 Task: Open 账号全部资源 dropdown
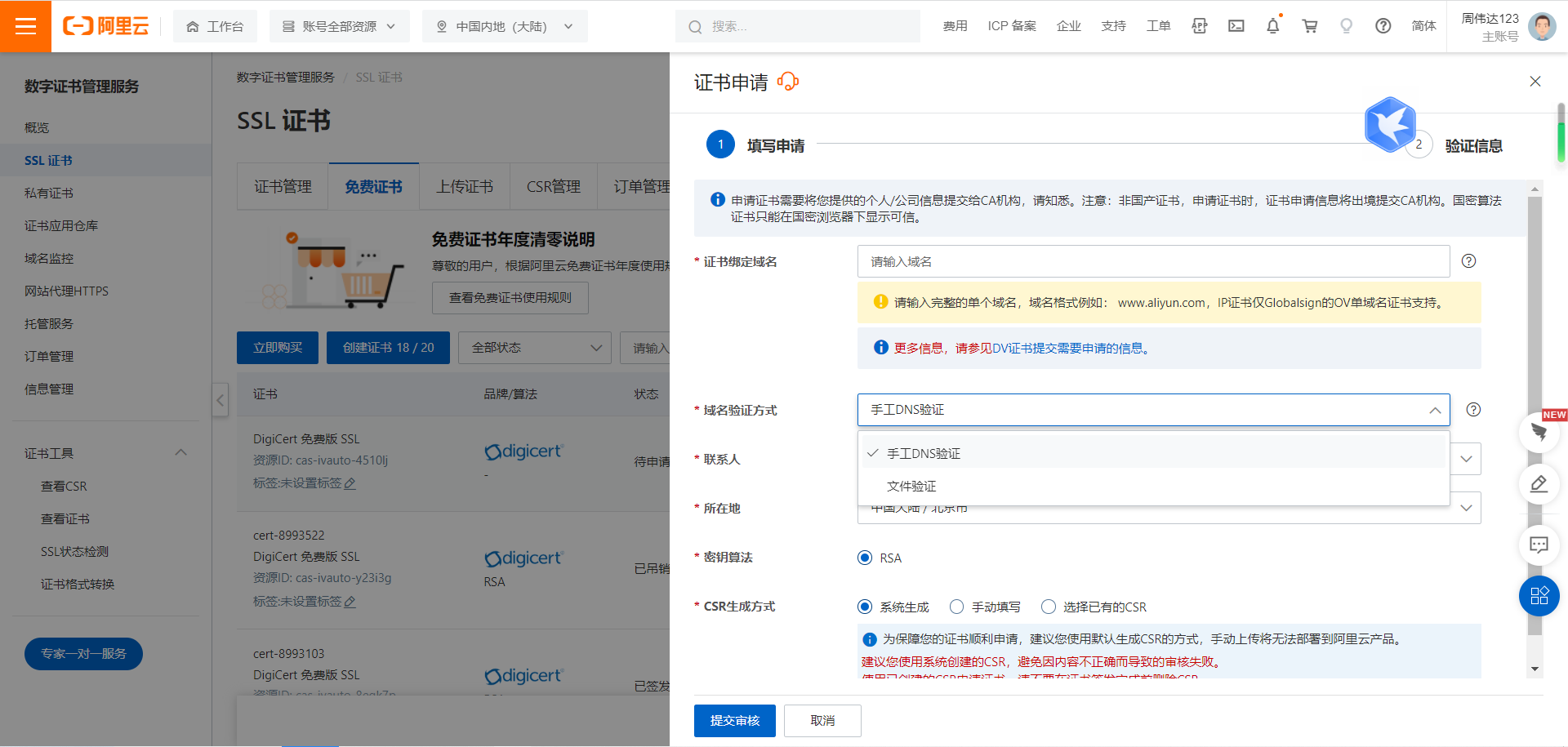point(339,26)
